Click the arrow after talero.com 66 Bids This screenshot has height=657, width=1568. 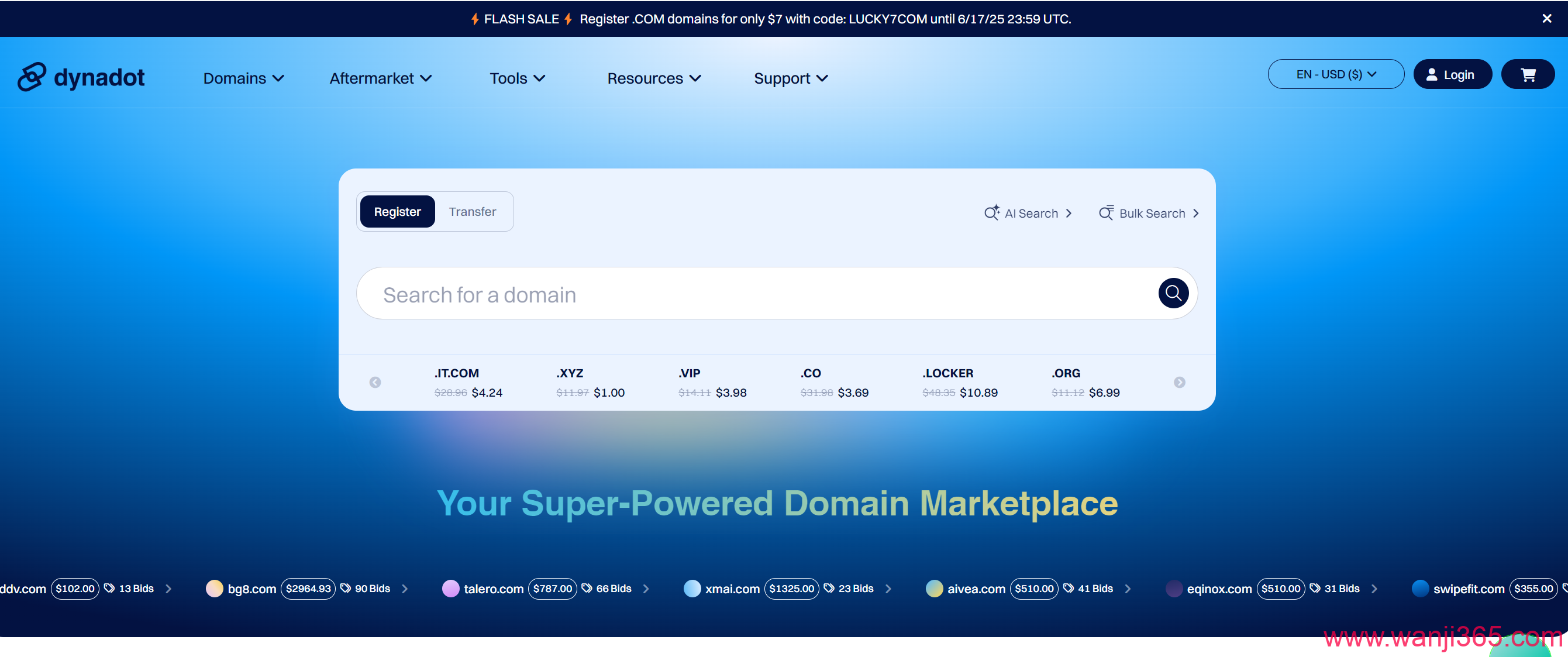click(646, 589)
